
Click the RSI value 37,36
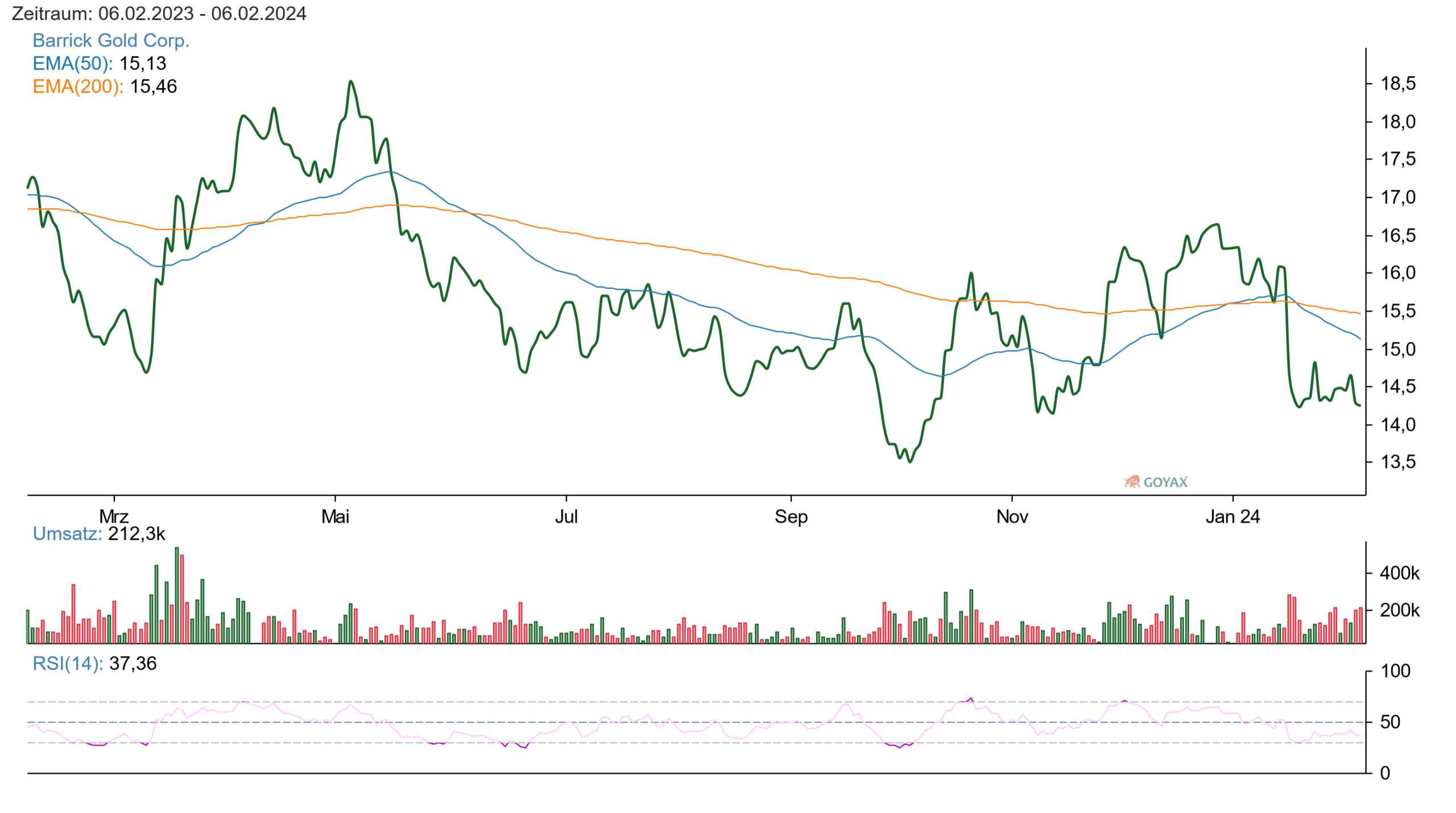coord(133,663)
